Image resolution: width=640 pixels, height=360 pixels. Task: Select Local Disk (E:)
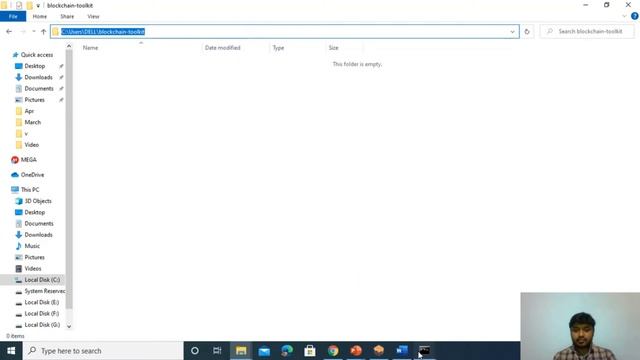(x=42, y=302)
